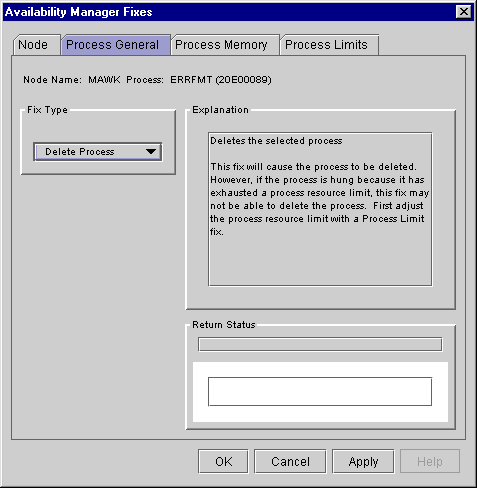Expand the Fix Type dropdown arrow
The image size is (477, 488).
151,152
